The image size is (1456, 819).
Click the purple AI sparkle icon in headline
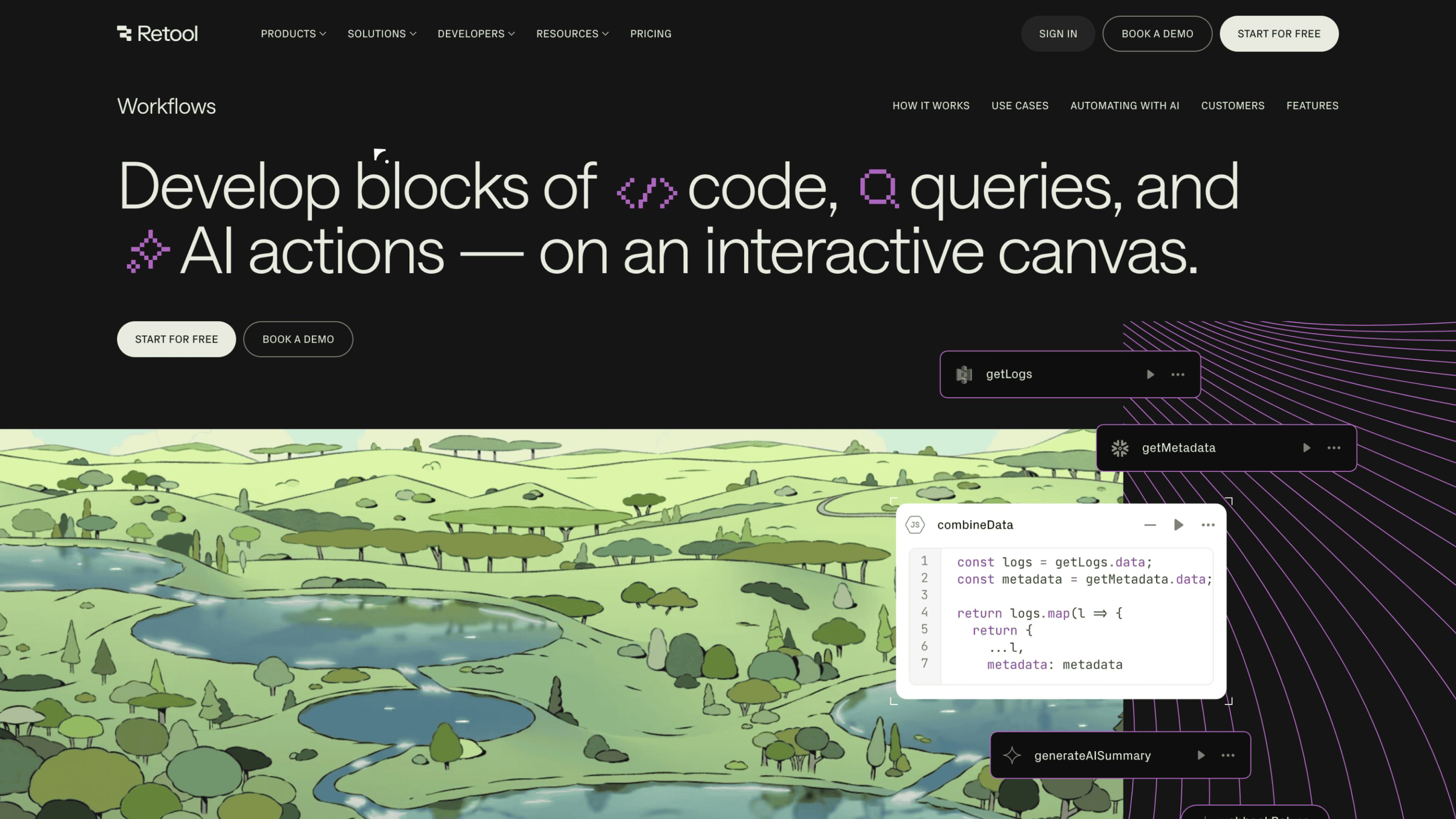tap(148, 251)
